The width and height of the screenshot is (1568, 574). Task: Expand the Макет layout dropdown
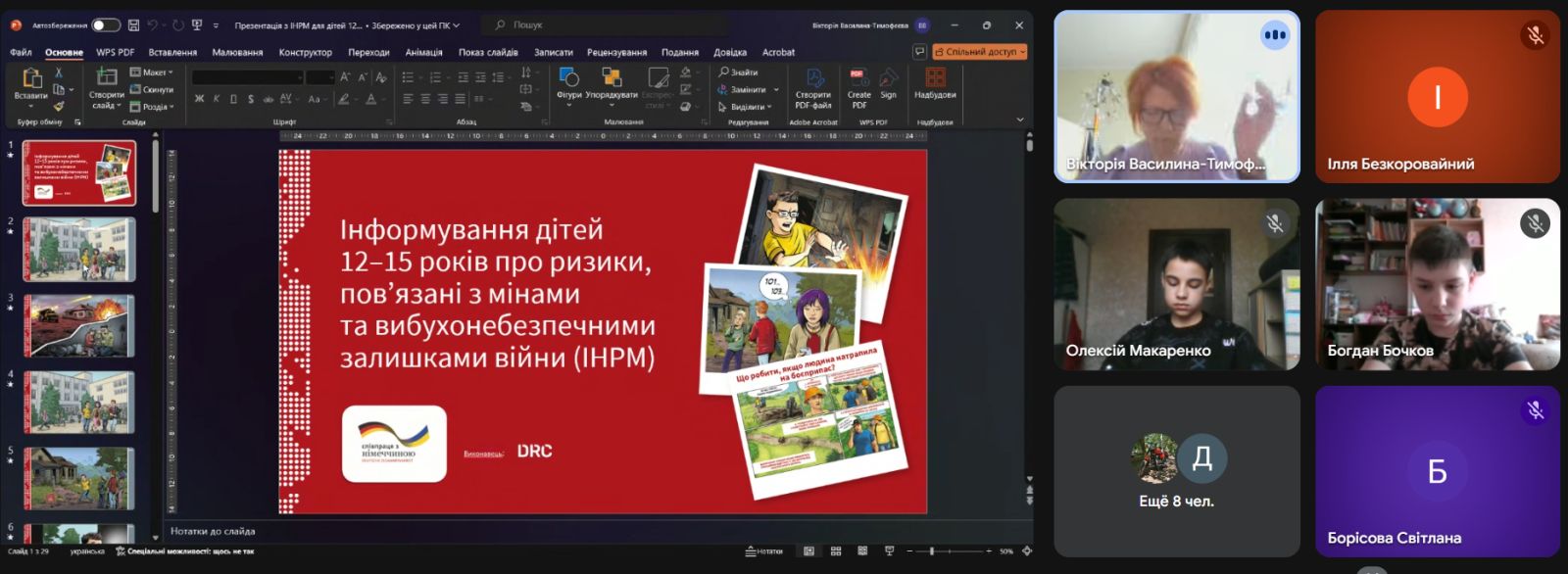[152, 72]
